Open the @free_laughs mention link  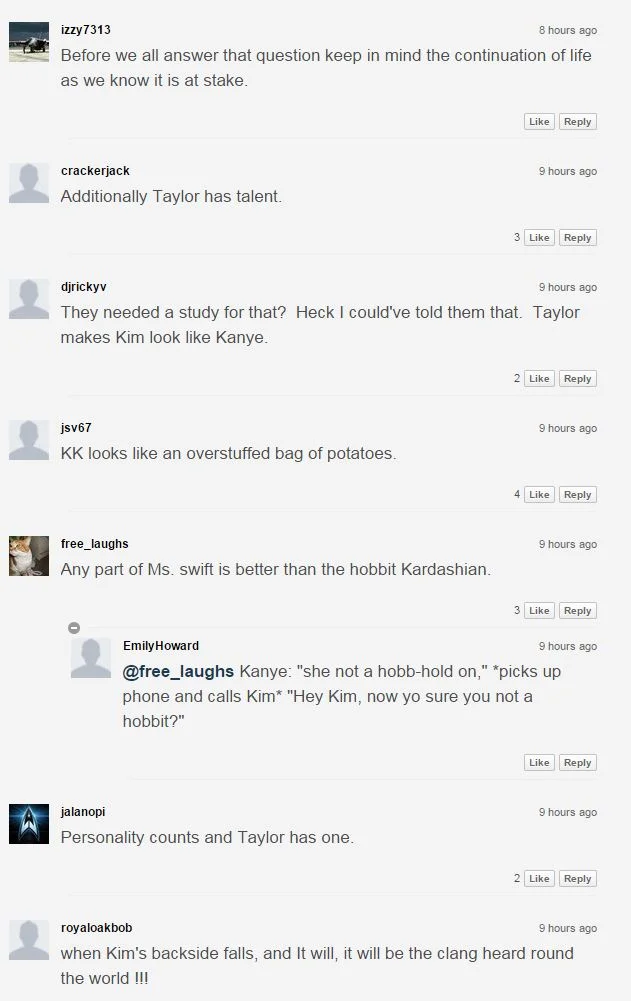[x=178, y=672]
